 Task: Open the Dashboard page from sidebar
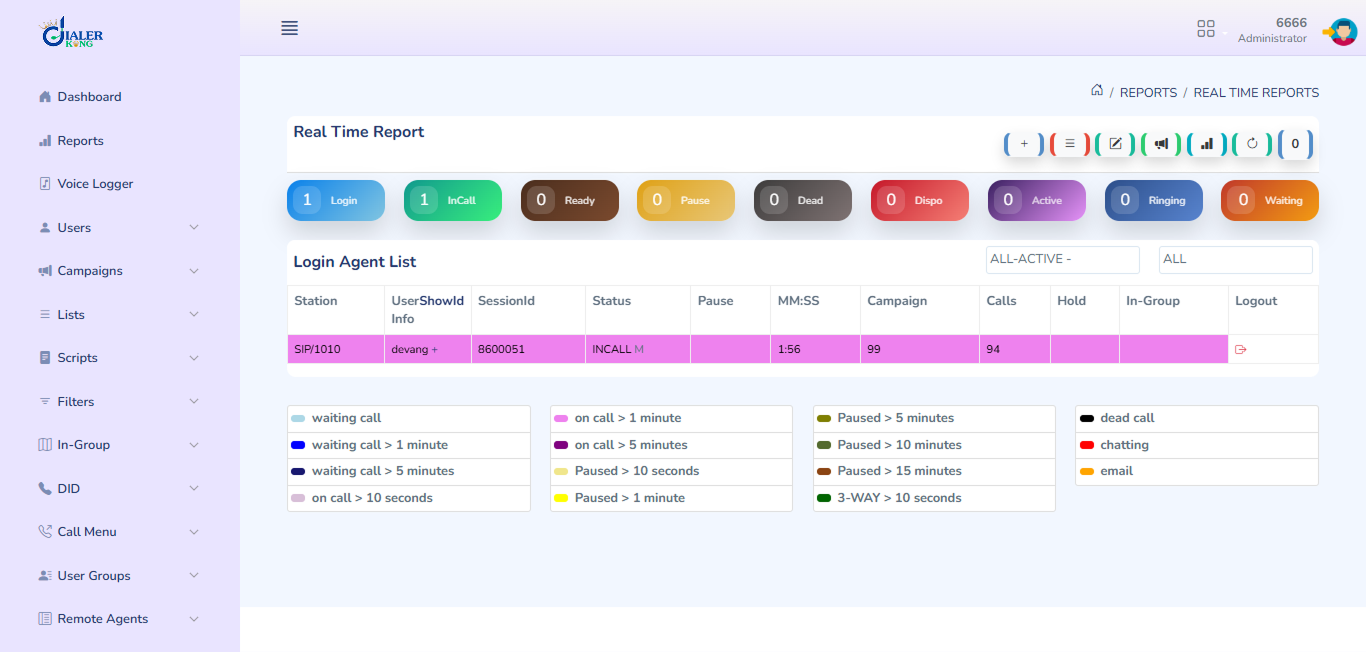pyautogui.click(x=89, y=97)
